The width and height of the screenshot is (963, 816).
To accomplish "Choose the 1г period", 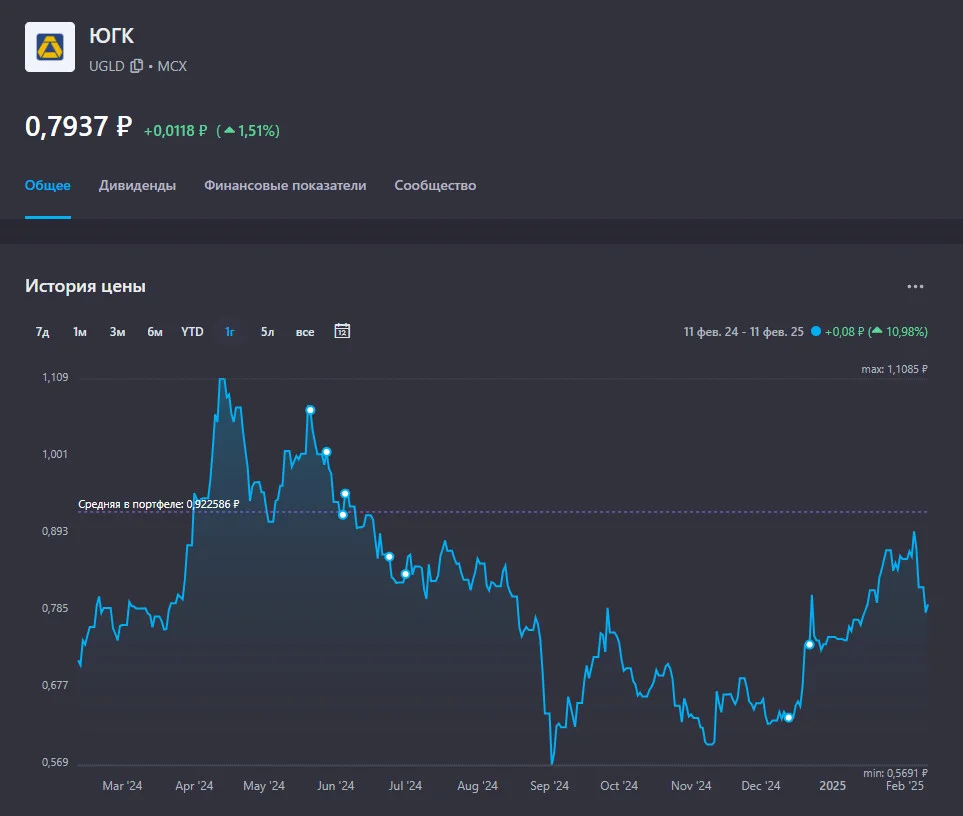I will 230,332.
